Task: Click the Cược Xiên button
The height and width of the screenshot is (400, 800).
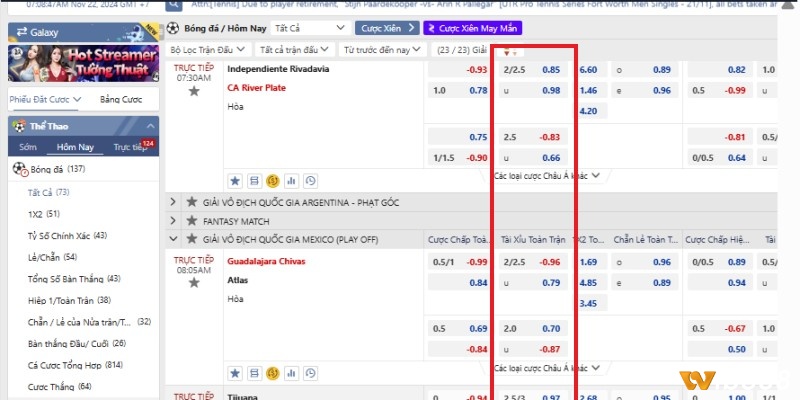Action: [387, 28]
